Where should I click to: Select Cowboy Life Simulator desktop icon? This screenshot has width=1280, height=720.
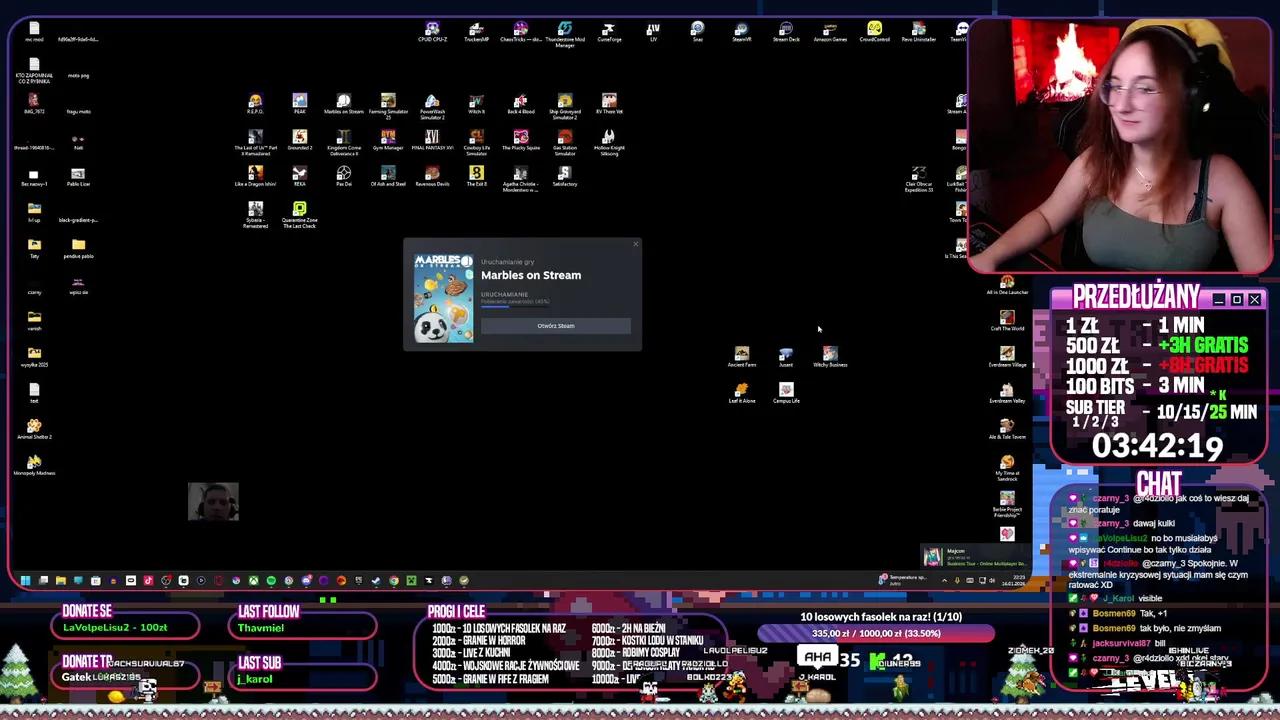[x=476, y=142]
